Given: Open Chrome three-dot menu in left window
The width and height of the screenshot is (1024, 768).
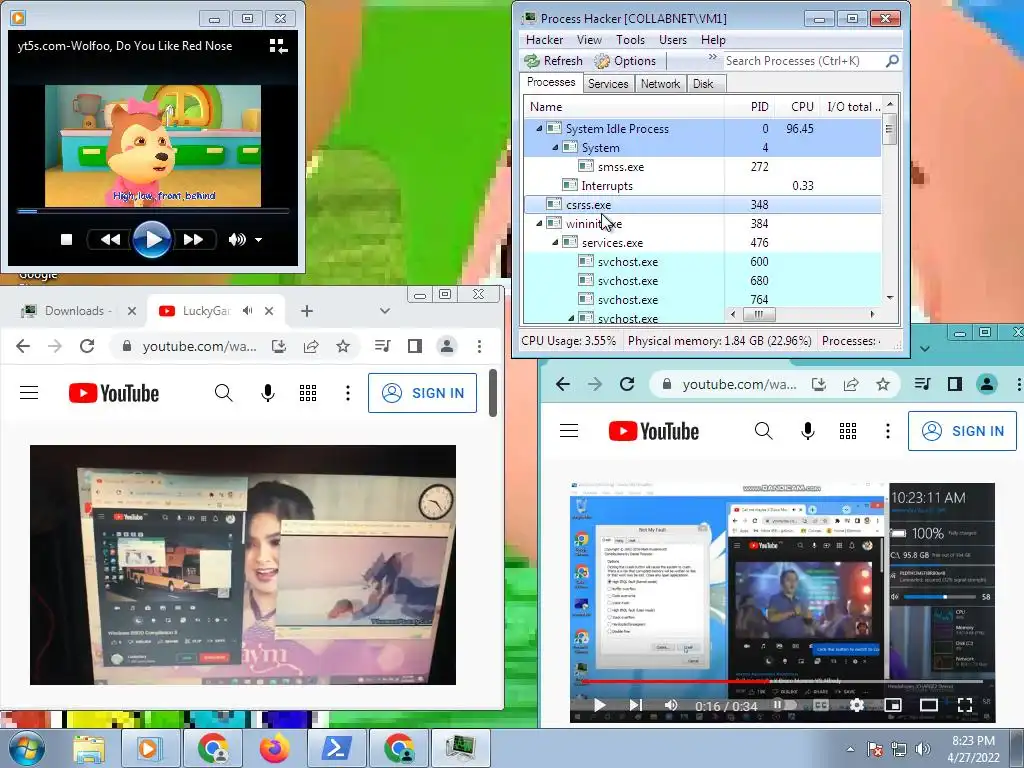Looking at the screenshot, I should point(479,346).
